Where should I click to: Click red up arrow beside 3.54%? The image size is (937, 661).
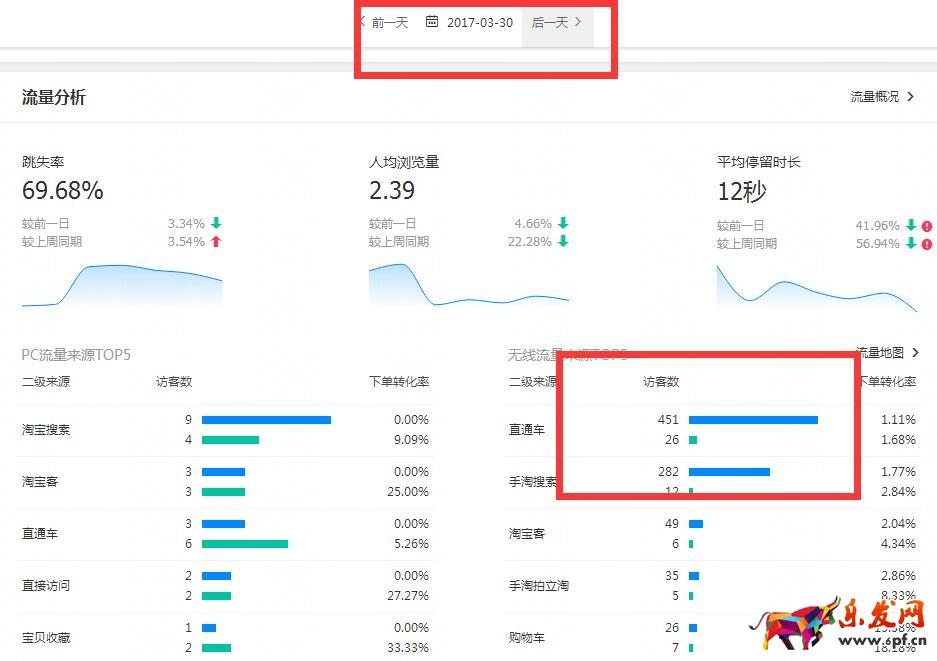click(216, 242)
